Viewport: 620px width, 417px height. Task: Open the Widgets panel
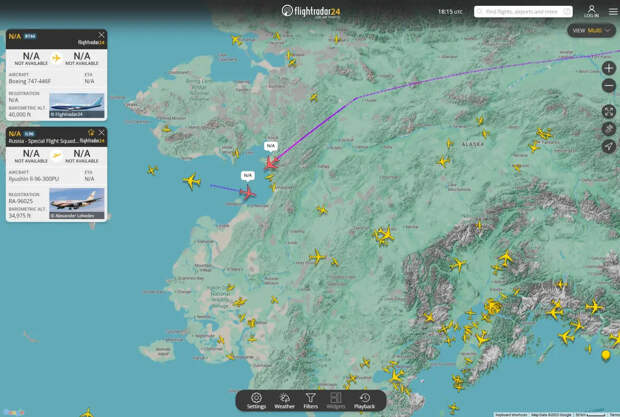point(336,400)
